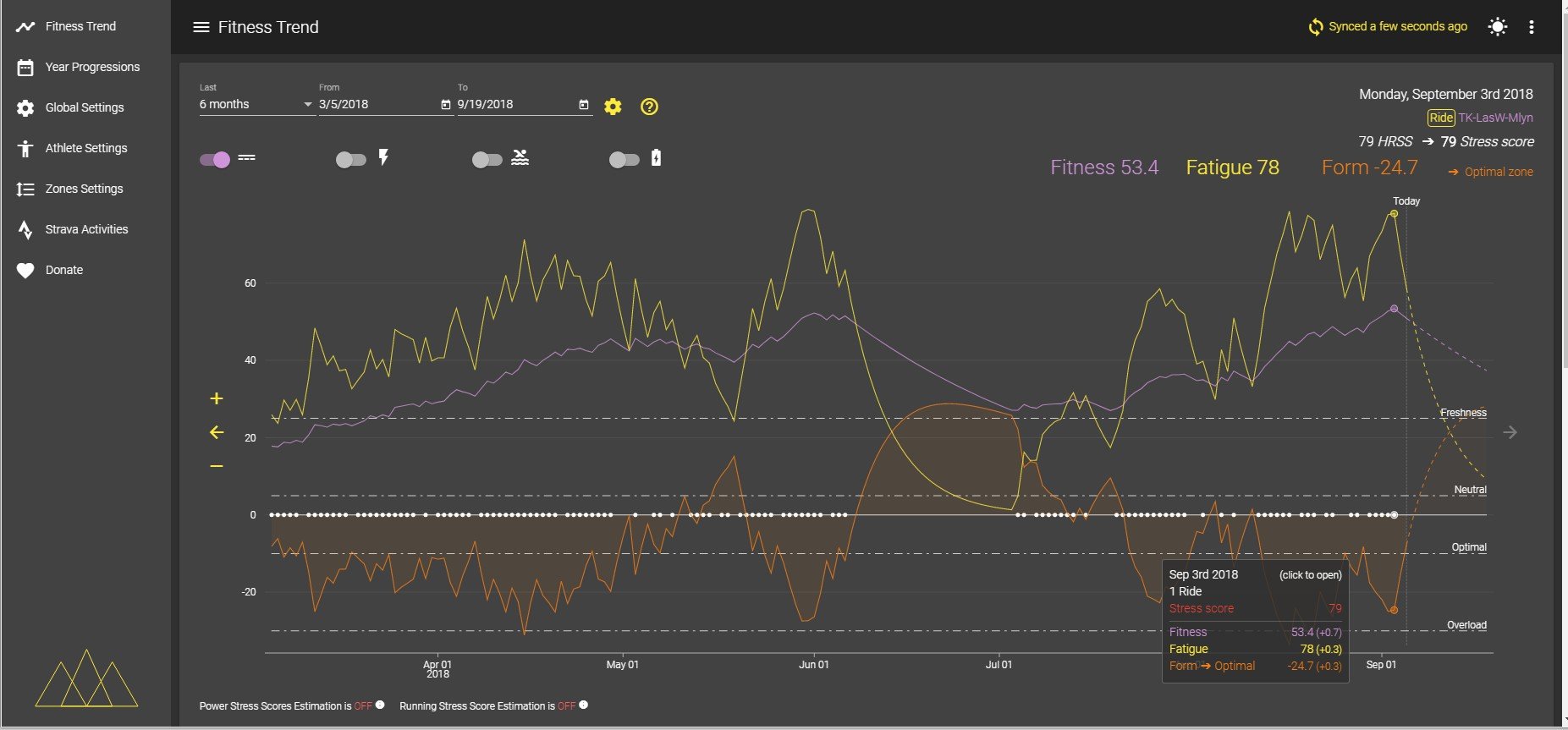Click 'Monday, September 3rd 2018' date text

(x=1446, y=94)
